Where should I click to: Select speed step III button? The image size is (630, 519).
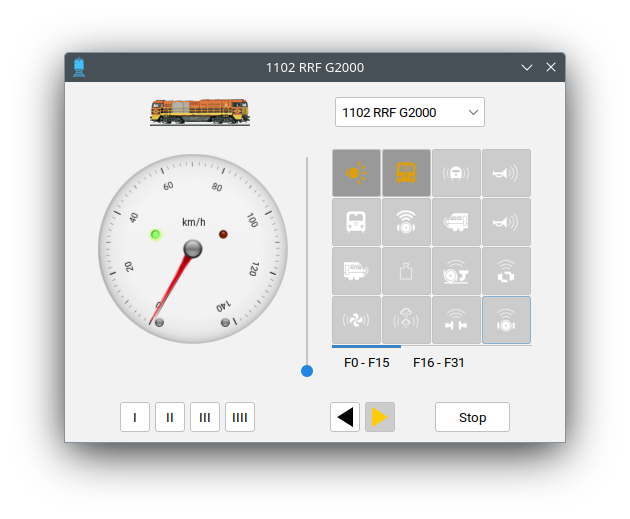click(205, 417)
